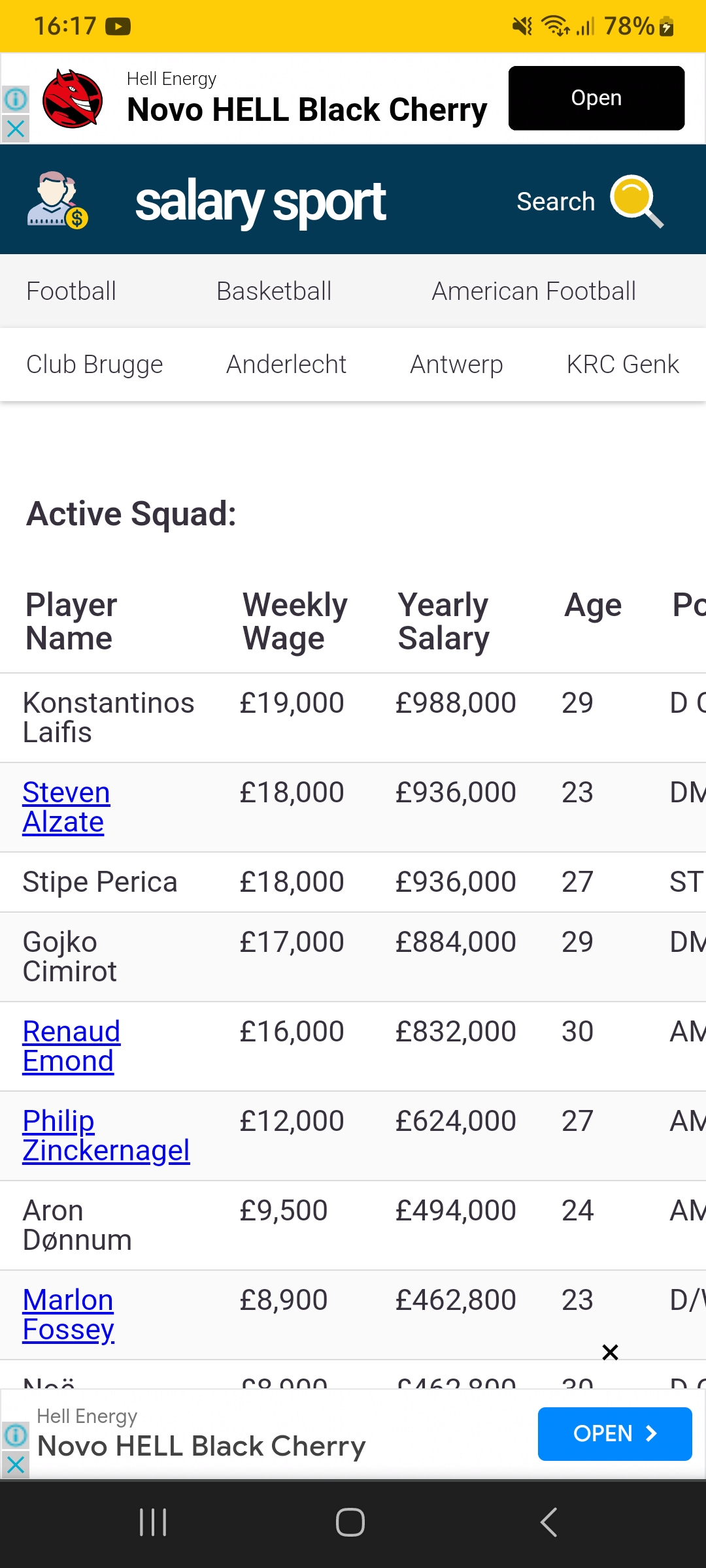706x1568 pixels.
Task: Tap the yellow magnifying glass search icon
Action: click(637, 201)
